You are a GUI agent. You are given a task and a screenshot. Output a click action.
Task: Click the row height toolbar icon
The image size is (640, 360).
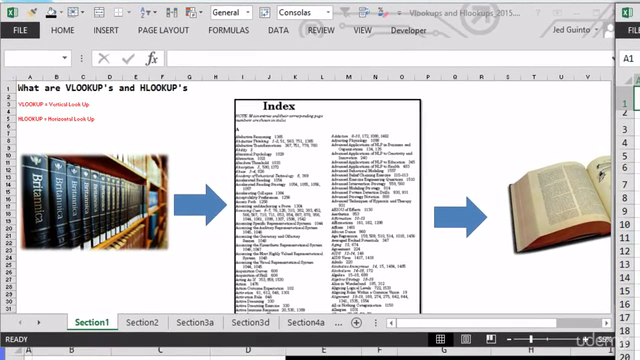[x=99, y=12]
